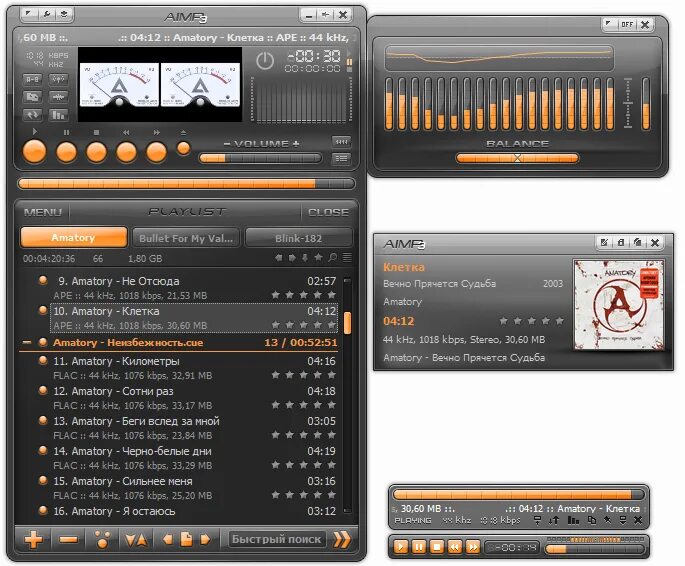Click the minus Remove files button
The width and height of the screenshot is (685, 566).
point(69,540)
